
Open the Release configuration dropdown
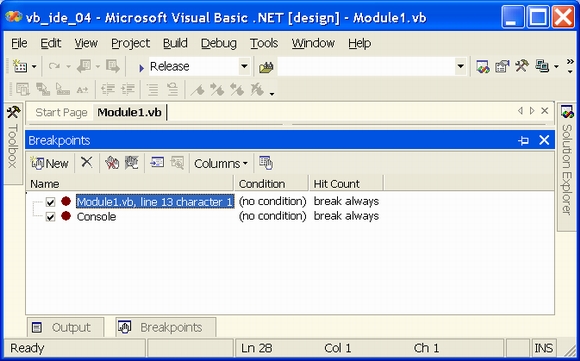click(x=244, y=67)
